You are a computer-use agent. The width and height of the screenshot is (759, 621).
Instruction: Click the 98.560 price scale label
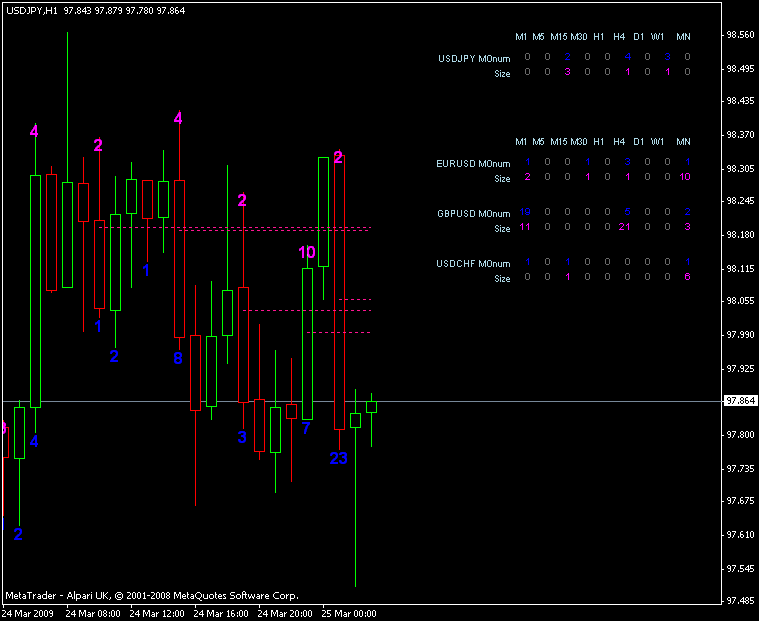click(x=741, y=35)
